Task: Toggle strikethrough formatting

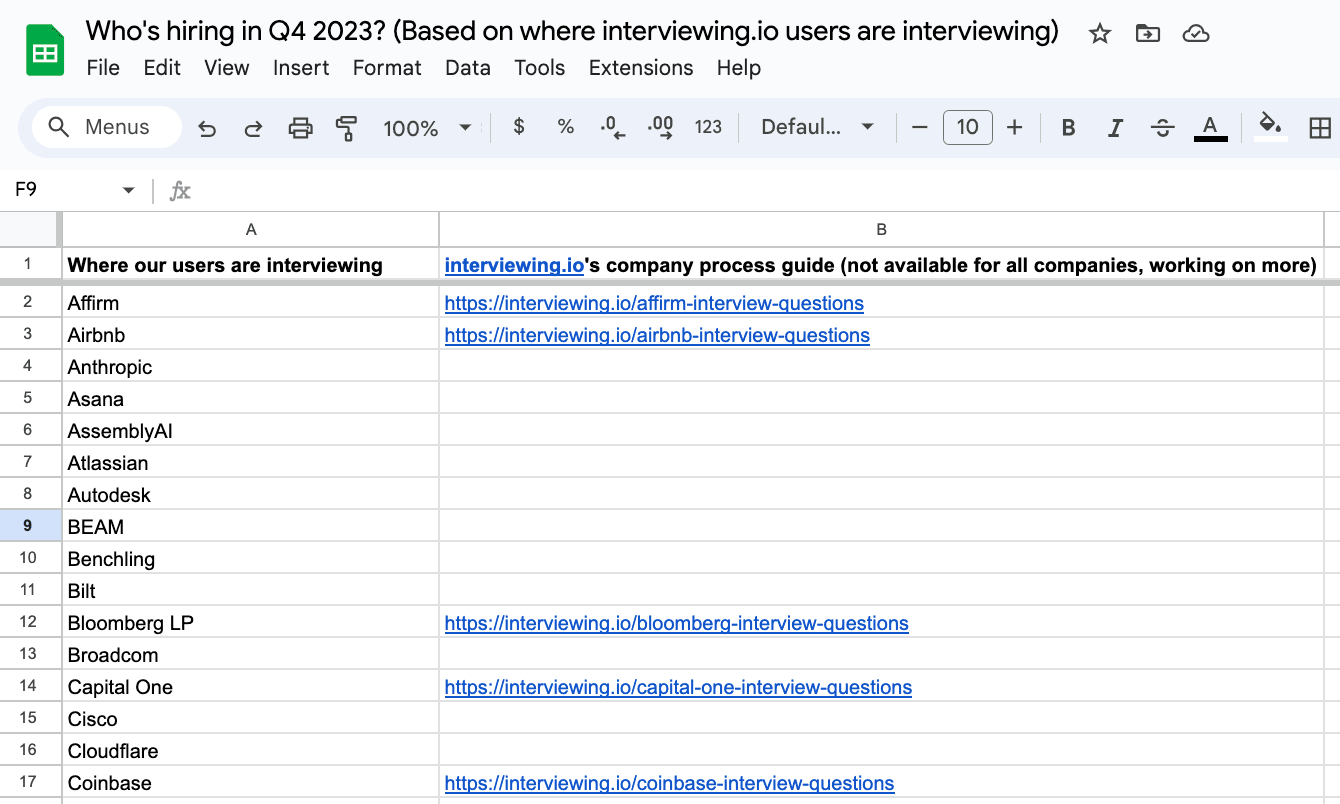Action: [x=1162, y=127]
